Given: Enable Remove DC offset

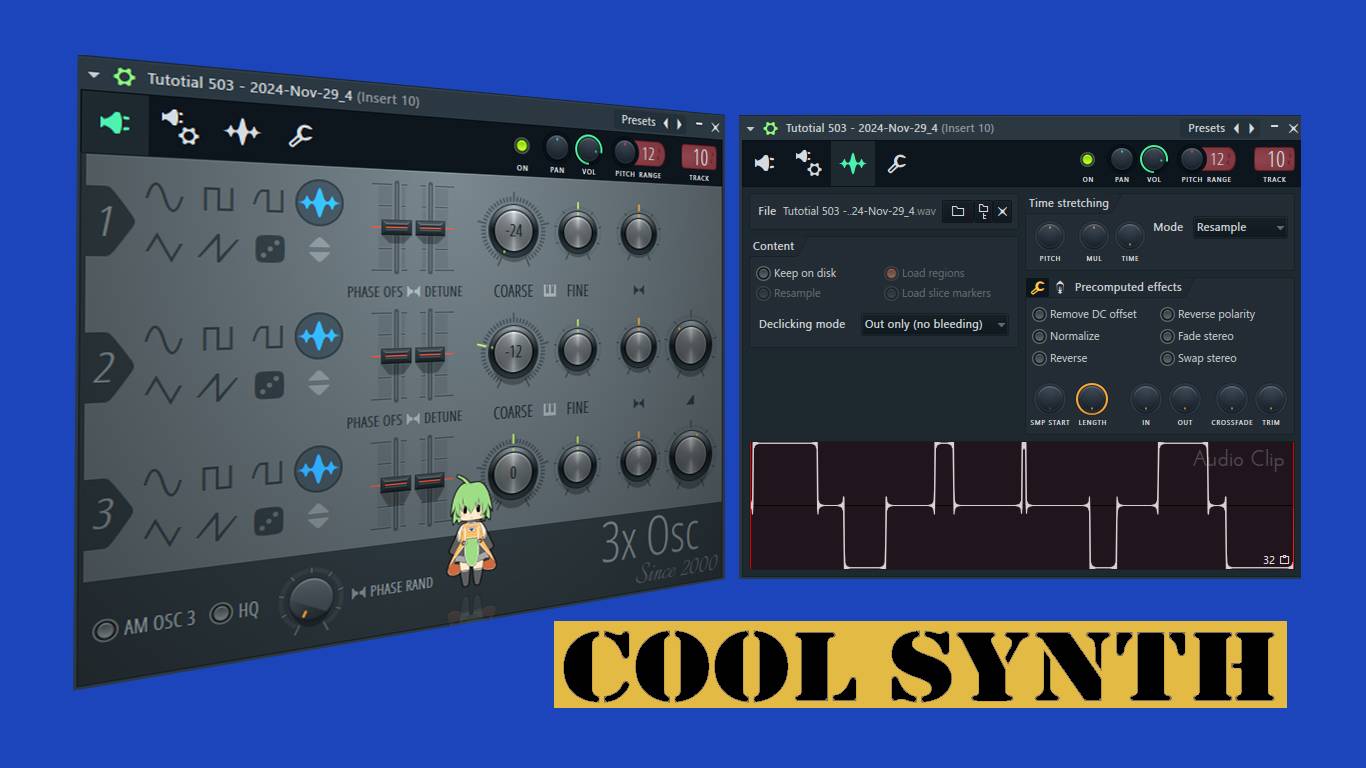Looking at the screenshot, I should pos(1085,314).
